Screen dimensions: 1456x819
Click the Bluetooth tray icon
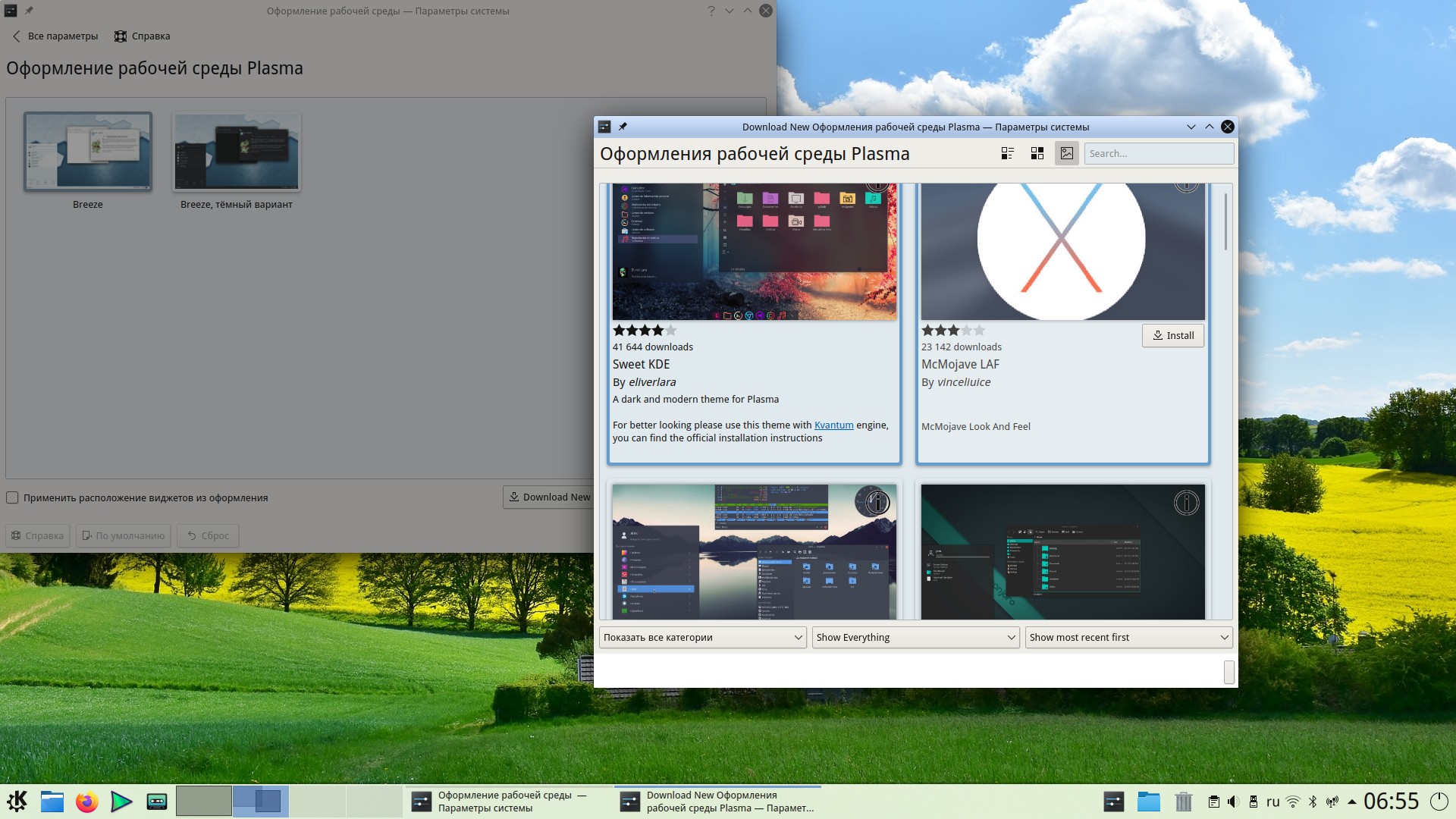1313,802
